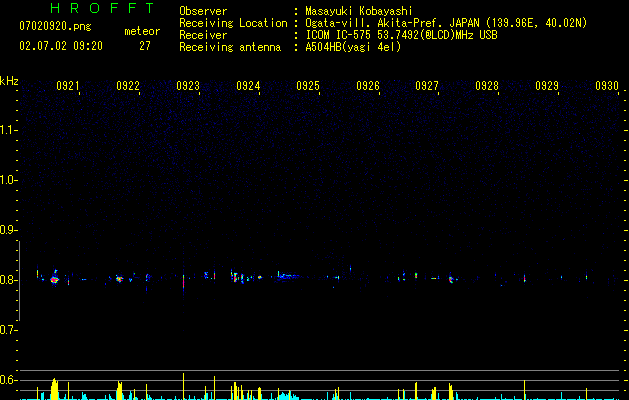Click the kHz axis unit label

pos(9,81)
